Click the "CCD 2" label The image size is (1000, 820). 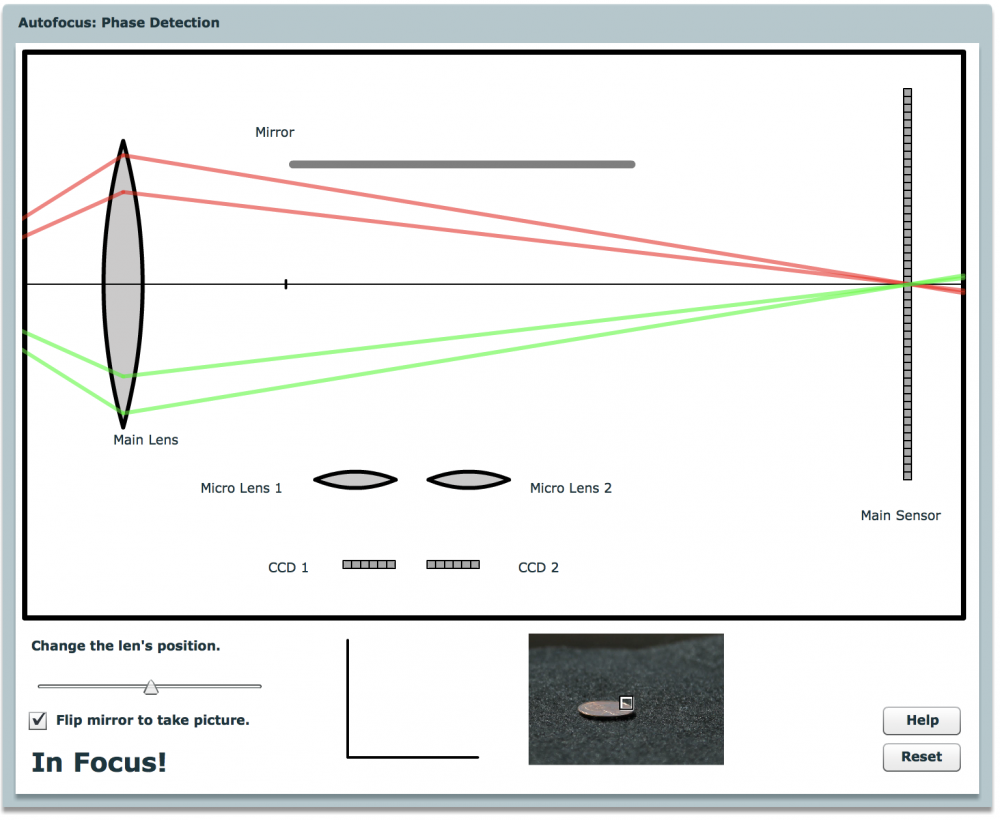pos(538,567)
